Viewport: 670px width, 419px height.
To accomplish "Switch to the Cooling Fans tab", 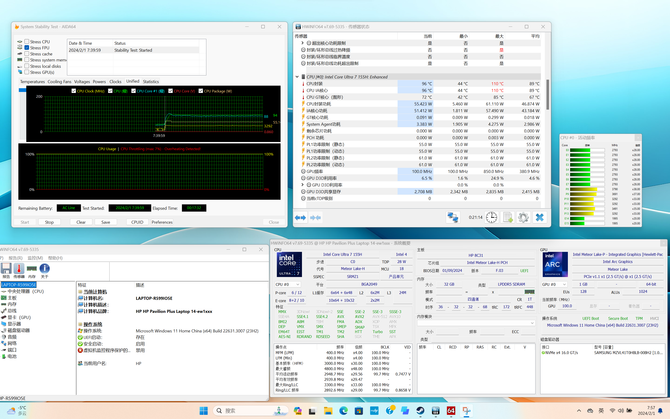I will point(59,82).
